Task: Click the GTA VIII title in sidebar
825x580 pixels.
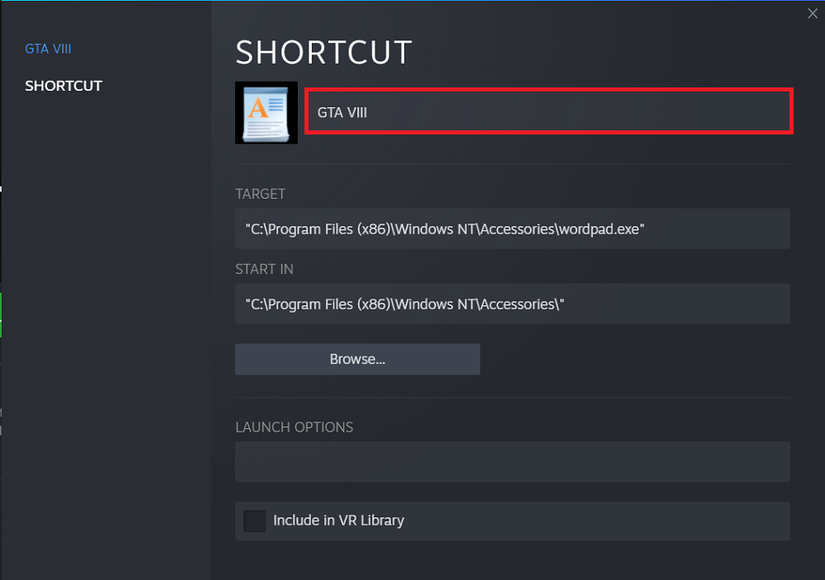Action: pos(48,49)
